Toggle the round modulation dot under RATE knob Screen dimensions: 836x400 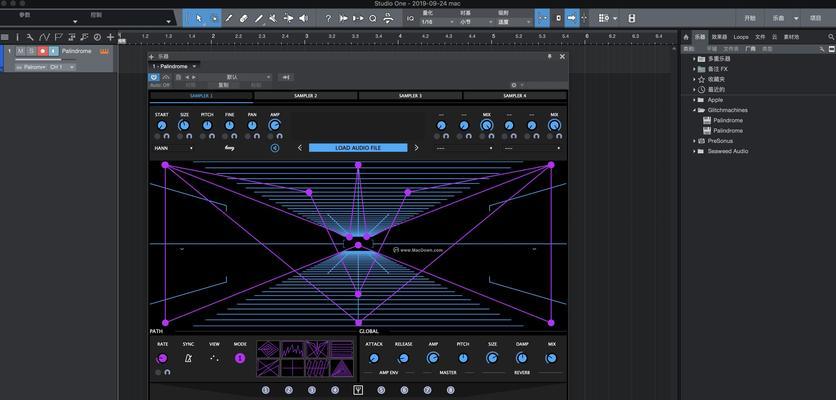pos(158,372)
